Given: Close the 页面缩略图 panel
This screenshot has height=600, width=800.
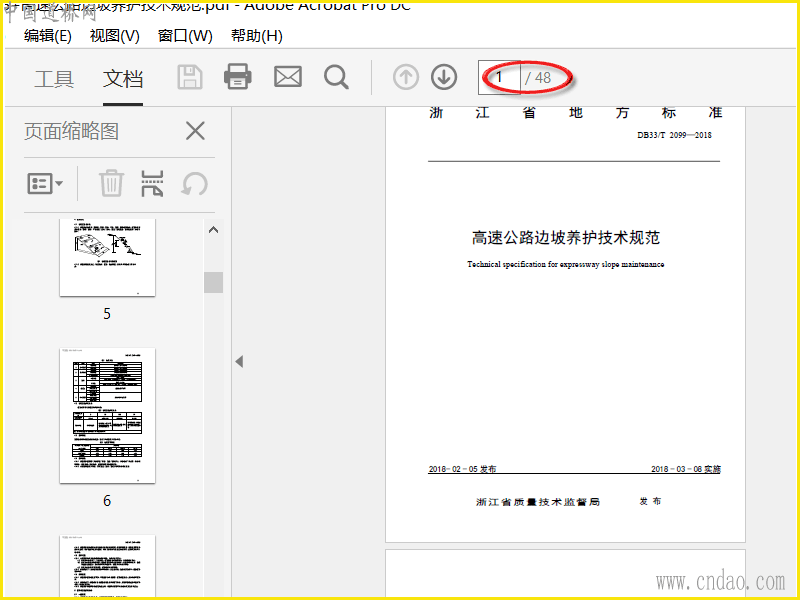Looking at the screenshot, I should click(195, 131).
